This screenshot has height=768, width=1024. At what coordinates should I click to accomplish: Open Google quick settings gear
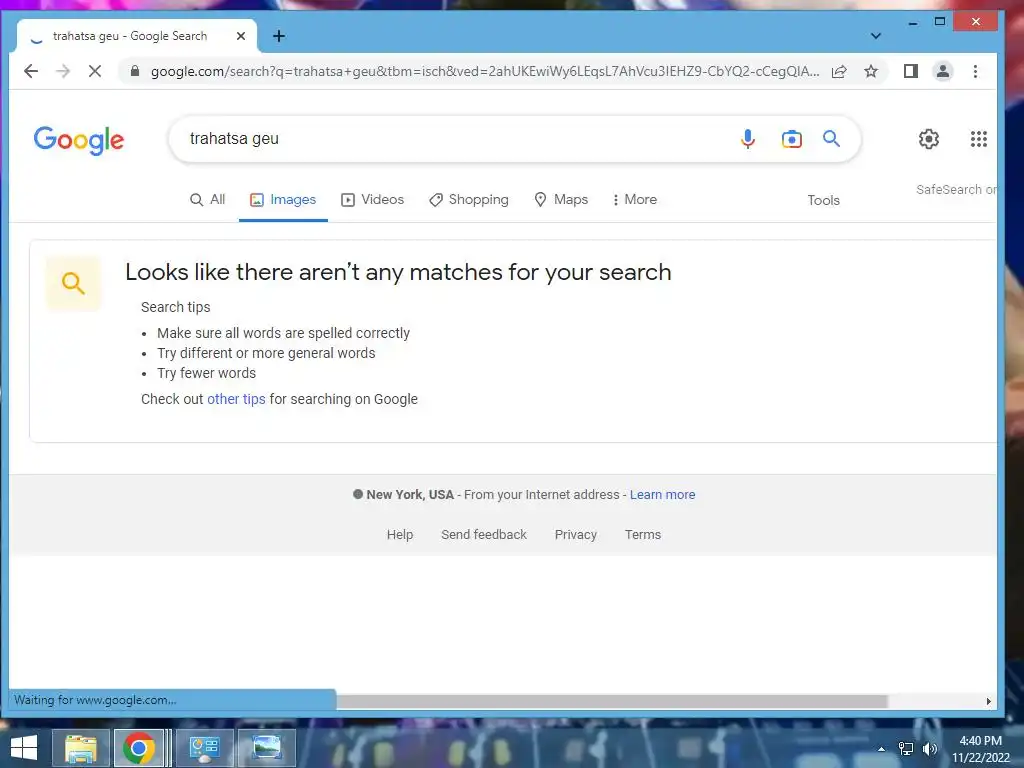[929, 138]
